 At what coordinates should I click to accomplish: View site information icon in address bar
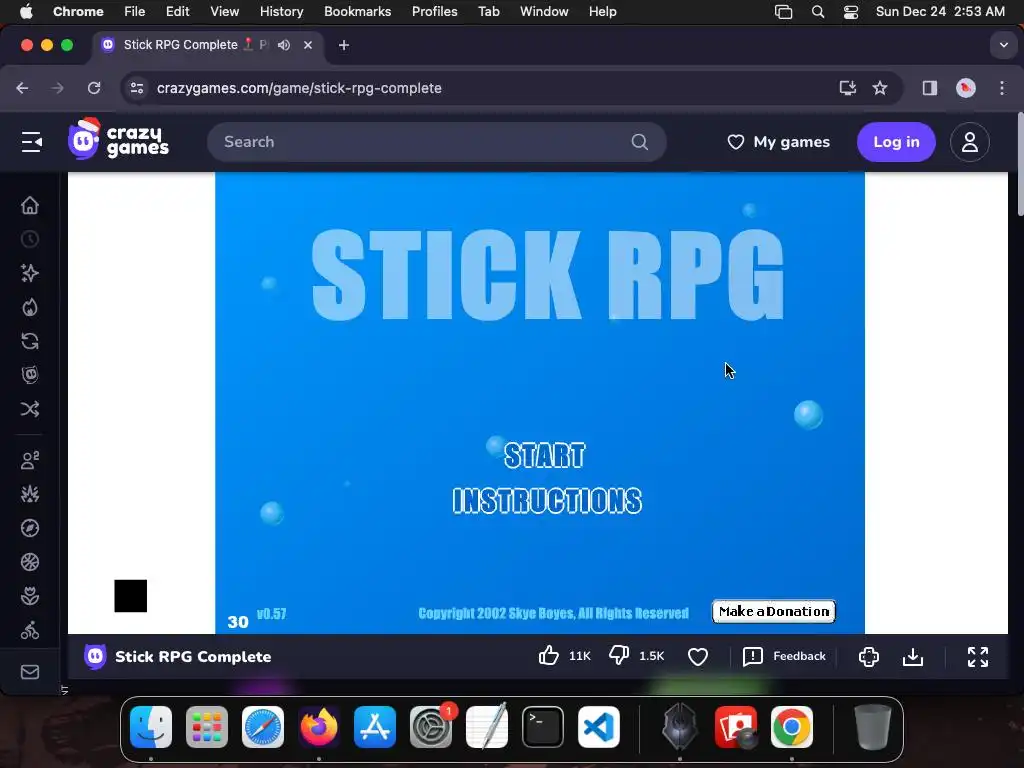(x=136, y=88)
